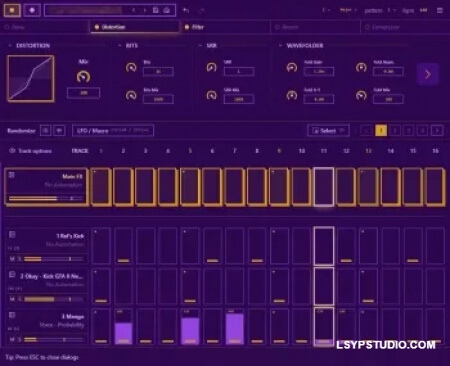
Task: Click the SRR Mix value field
Action: [239, 99]
